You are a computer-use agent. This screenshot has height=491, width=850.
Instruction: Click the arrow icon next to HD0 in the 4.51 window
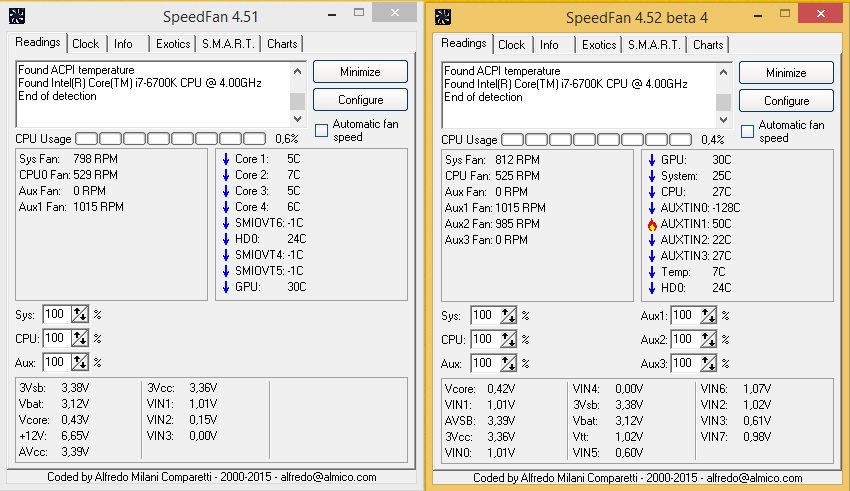(226, 239)
